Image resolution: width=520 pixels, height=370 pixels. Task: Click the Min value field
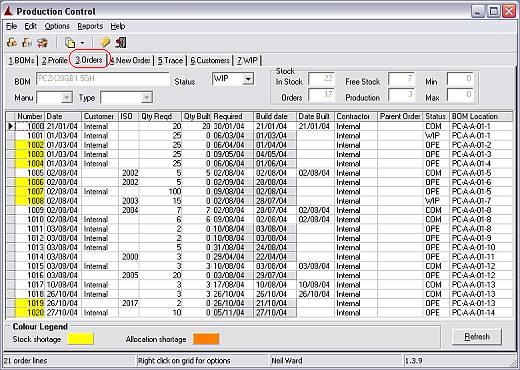(x=460, y=79)
